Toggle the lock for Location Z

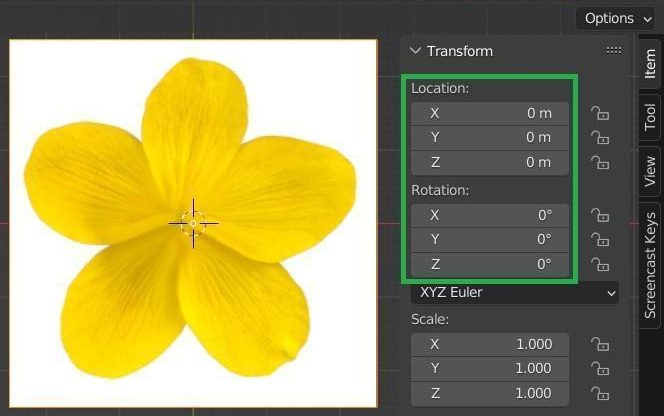(600, 163)
